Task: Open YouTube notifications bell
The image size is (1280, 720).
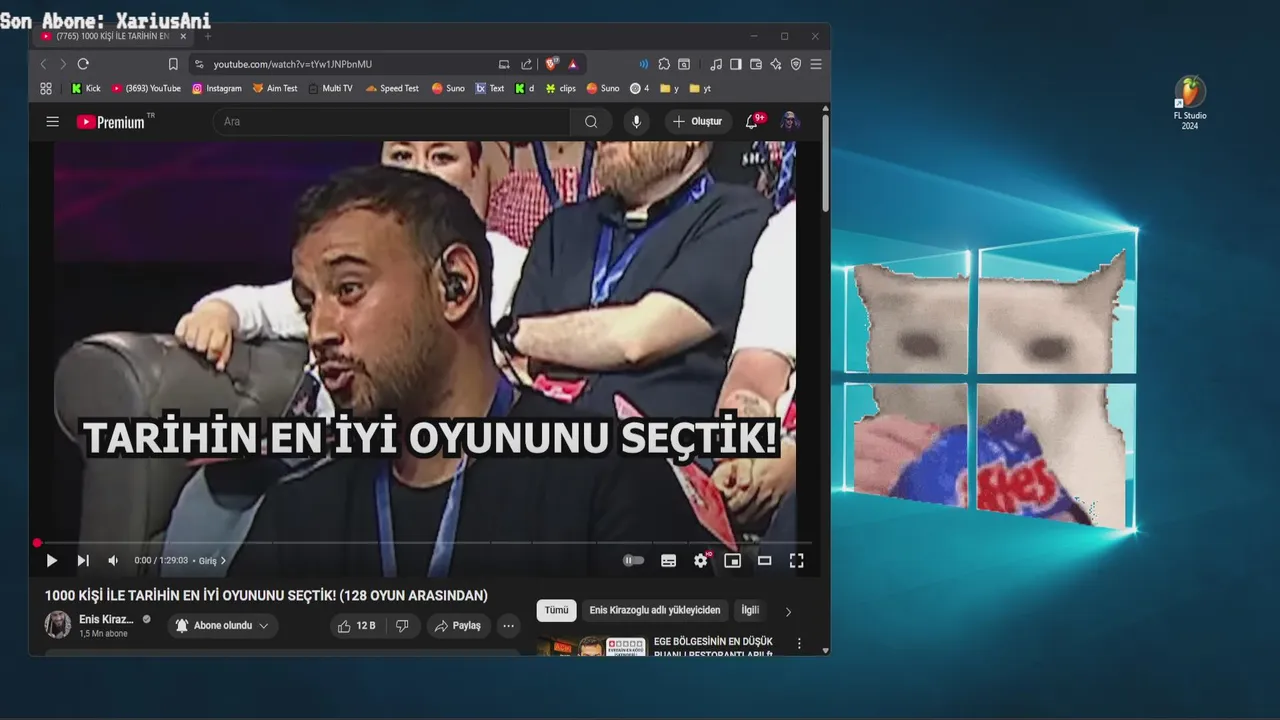Action: coord(752,122)
